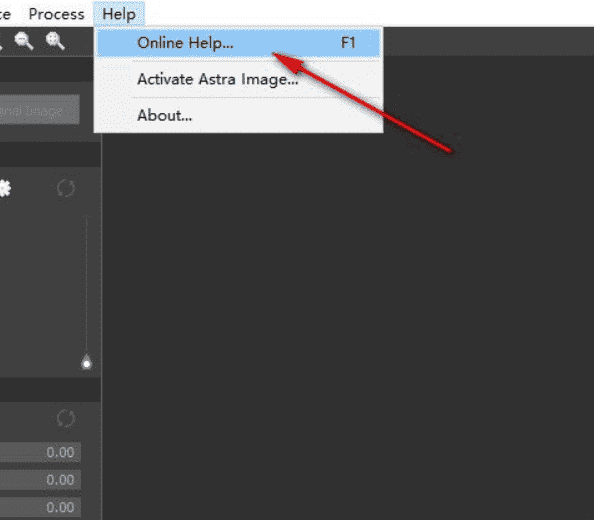Click the lower circular reset arrows icon
The width and height of the screenshot is (594, 520).
coord(66,418)
